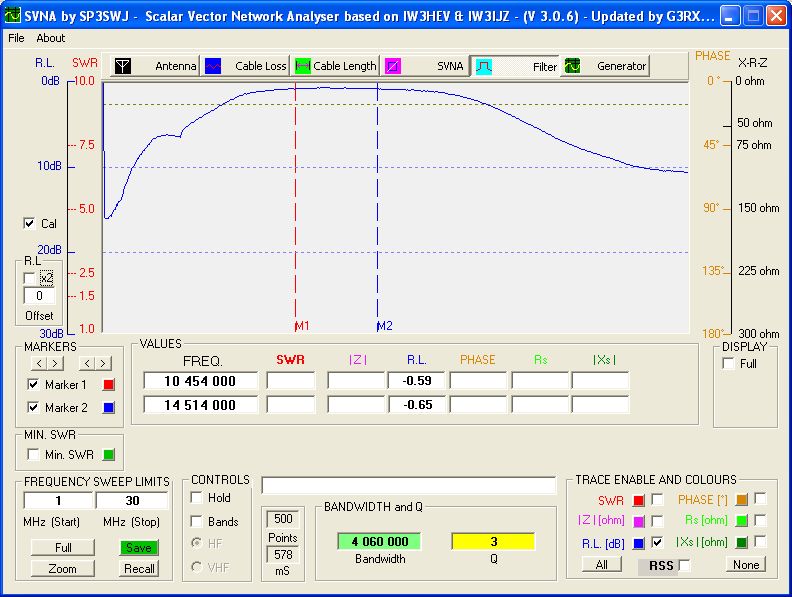Enable the Min. SWR checkbox
The width and height of the screenshot is (792, 597).
click(33, 455)
